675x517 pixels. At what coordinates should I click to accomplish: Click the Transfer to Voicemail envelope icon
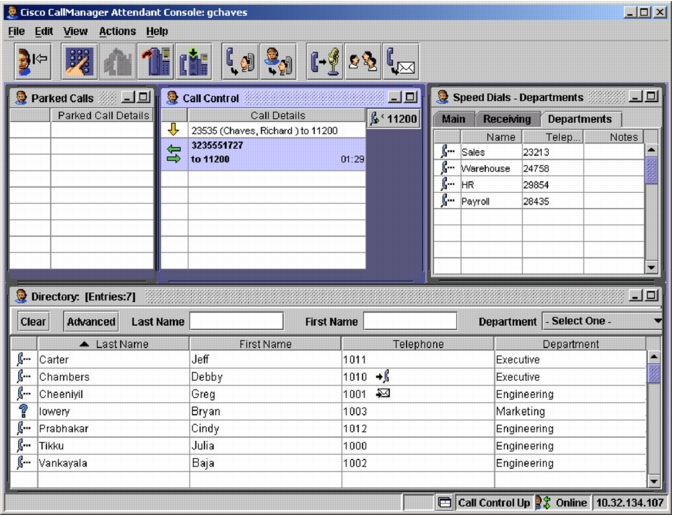(x=401, y=62)
